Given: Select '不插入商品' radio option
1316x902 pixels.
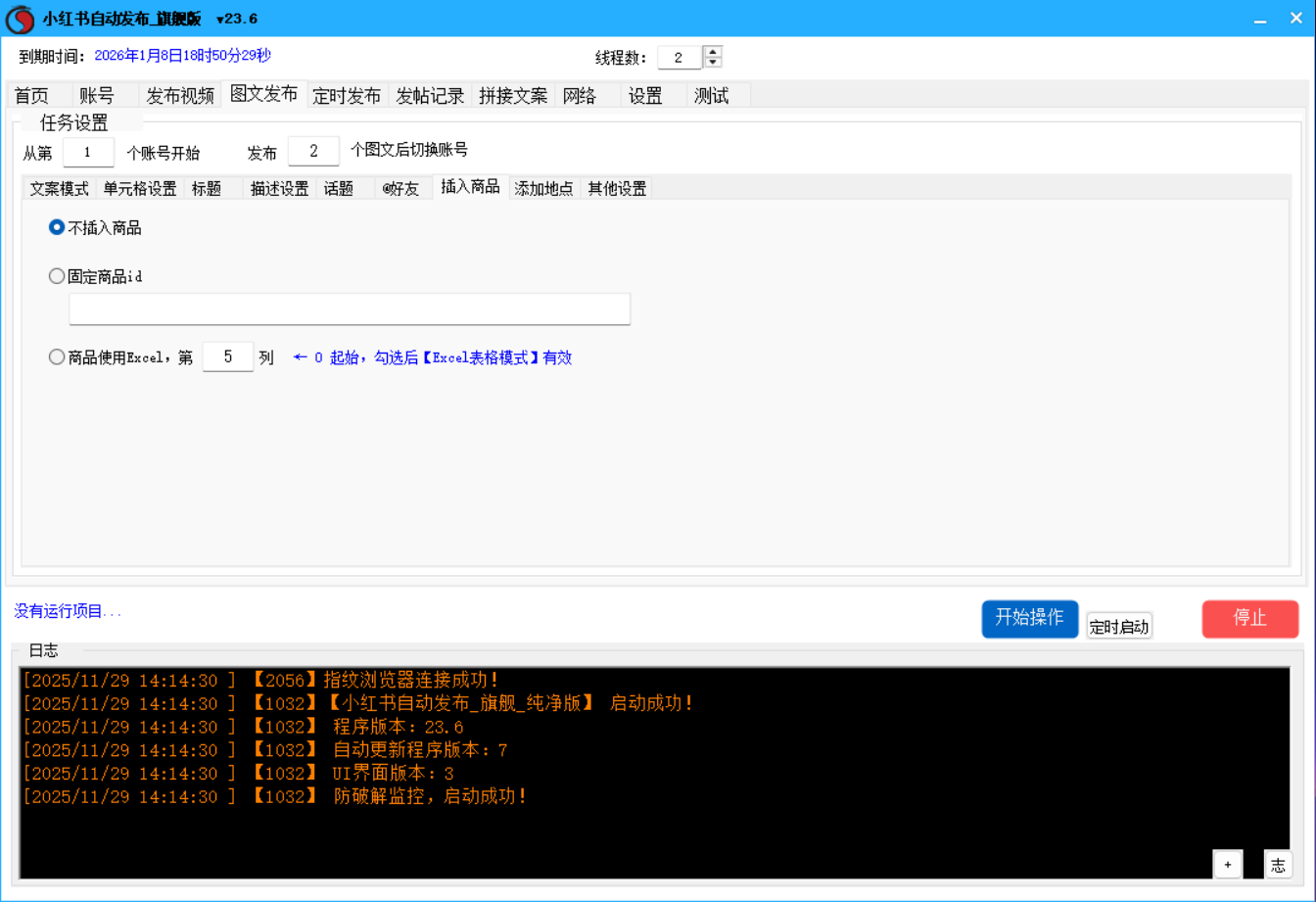Looking at the screenshot, I should pos(57,227).
